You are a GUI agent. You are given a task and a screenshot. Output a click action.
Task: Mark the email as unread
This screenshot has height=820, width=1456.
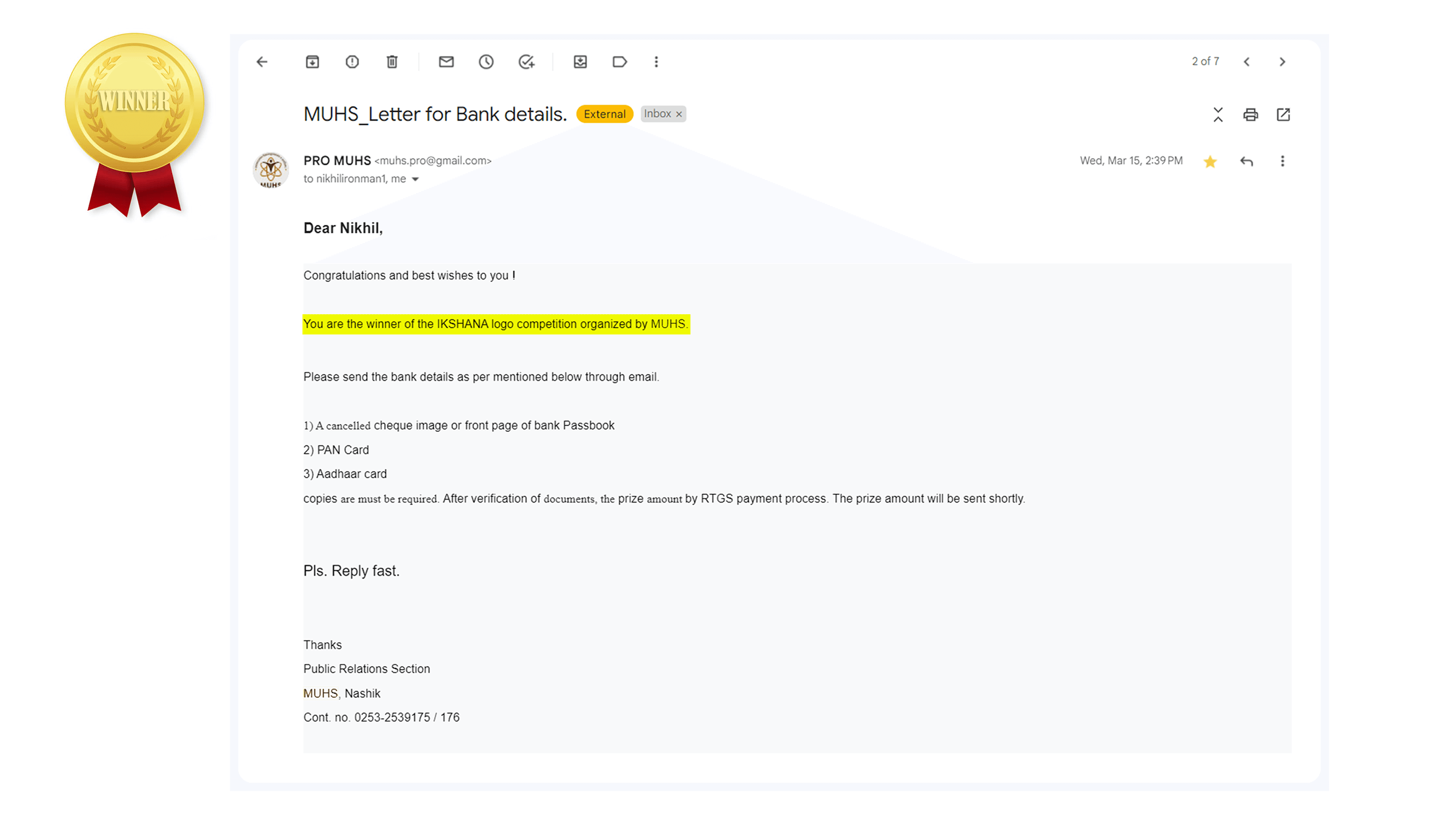click(447, 61)
